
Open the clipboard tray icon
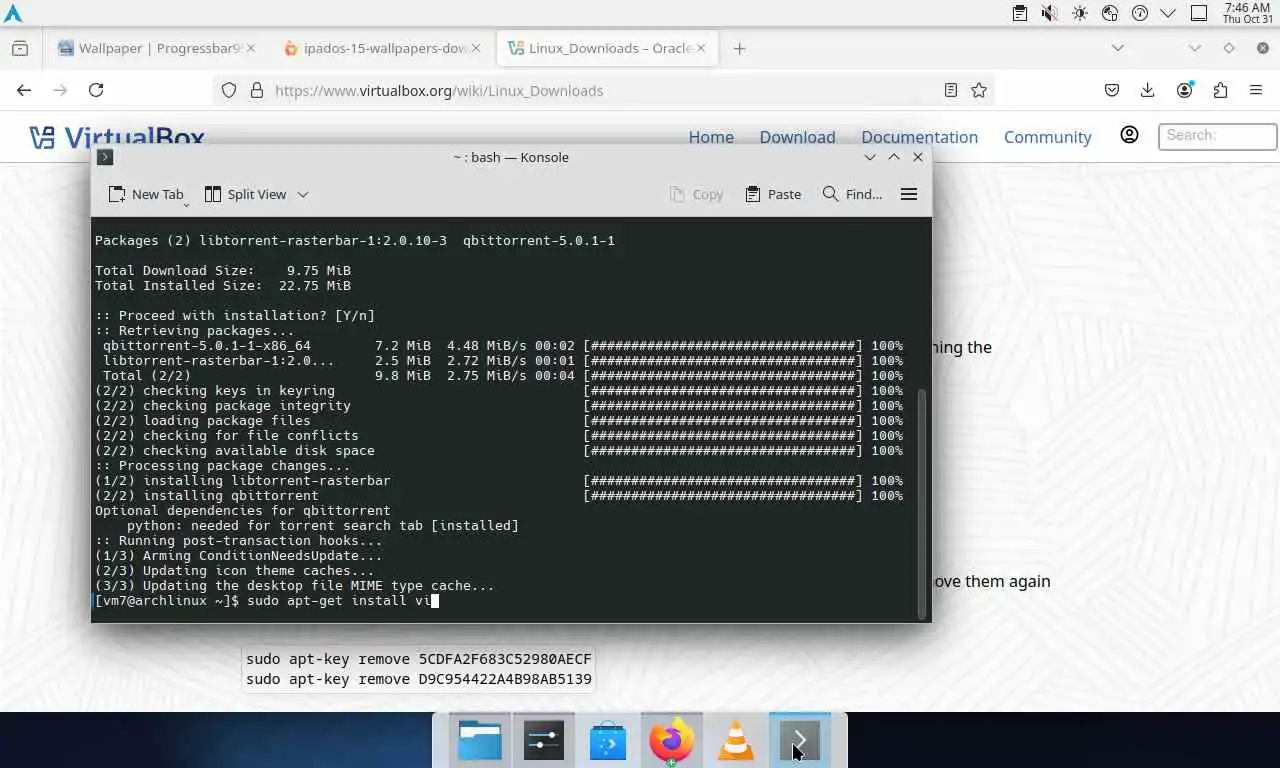[x=1019, y=13]
